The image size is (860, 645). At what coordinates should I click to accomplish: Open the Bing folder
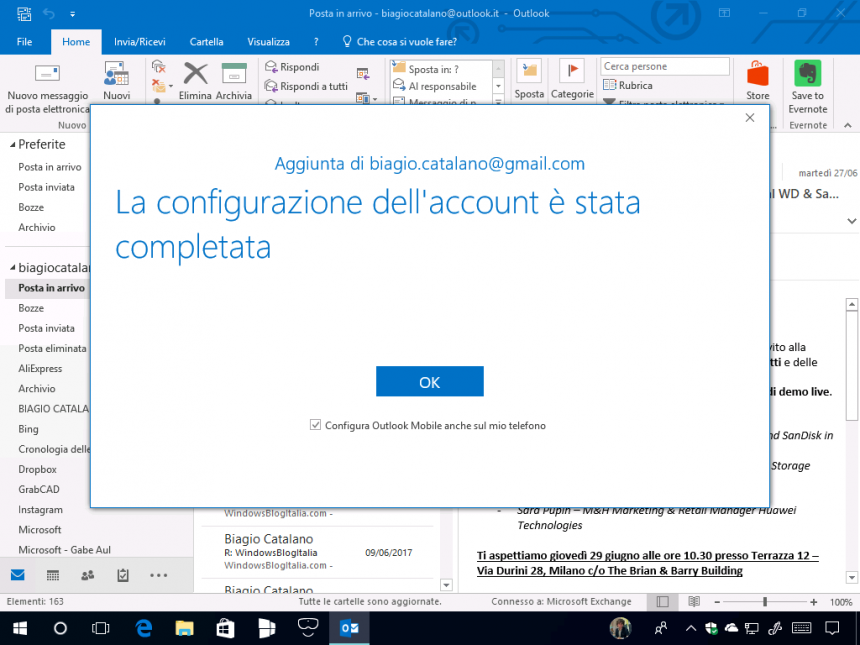point(28,429)
